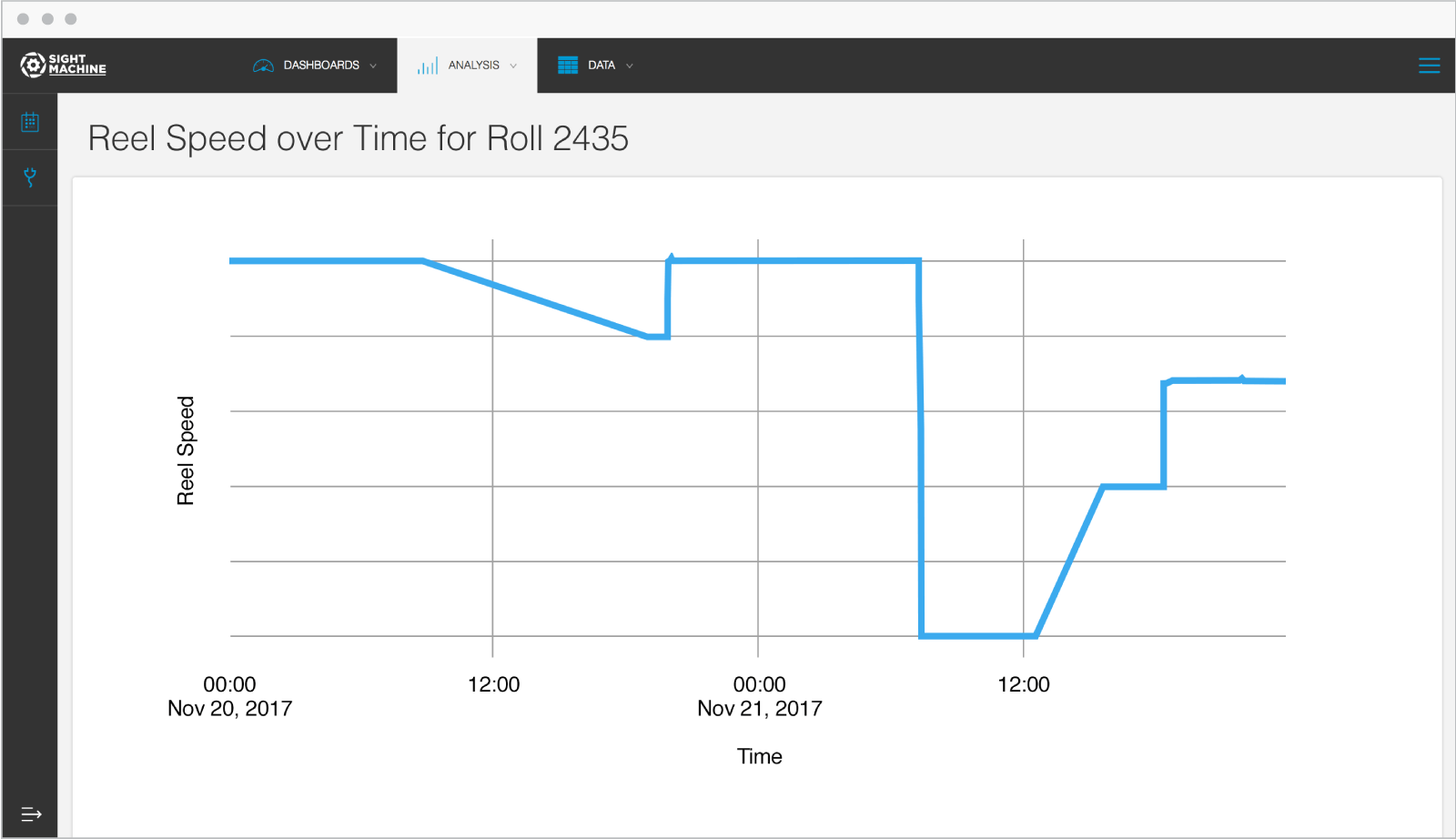Select the calendar icon in sidebar

click(30, 122)
